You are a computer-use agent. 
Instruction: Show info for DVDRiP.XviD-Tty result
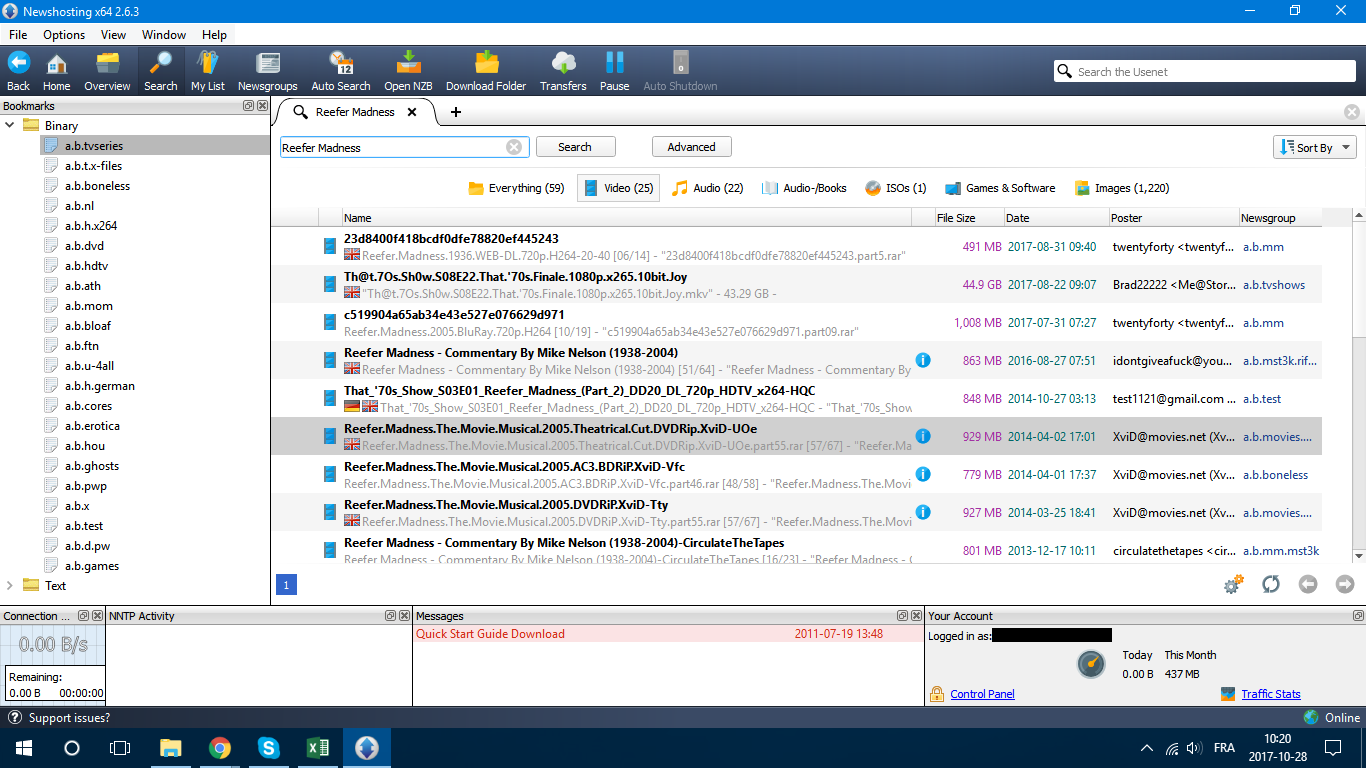(x=923, y=512)
